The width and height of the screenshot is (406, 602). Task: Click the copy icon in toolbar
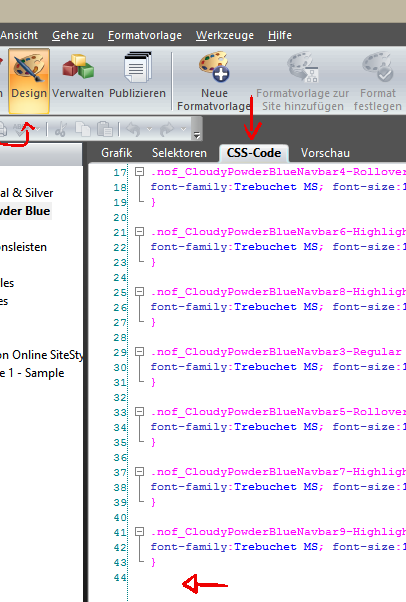83,129
